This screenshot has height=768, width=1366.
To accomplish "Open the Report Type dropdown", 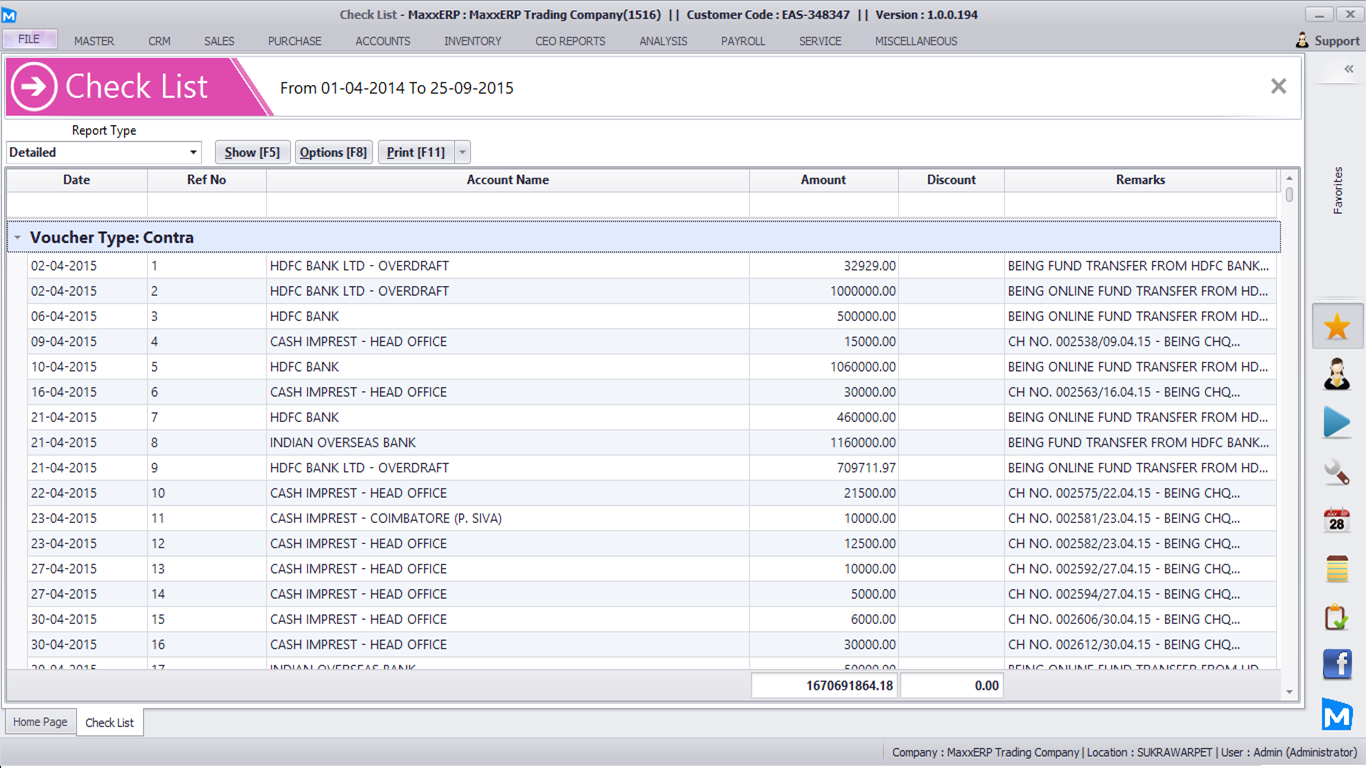I will pyautogui.click(x=193, y=153).
